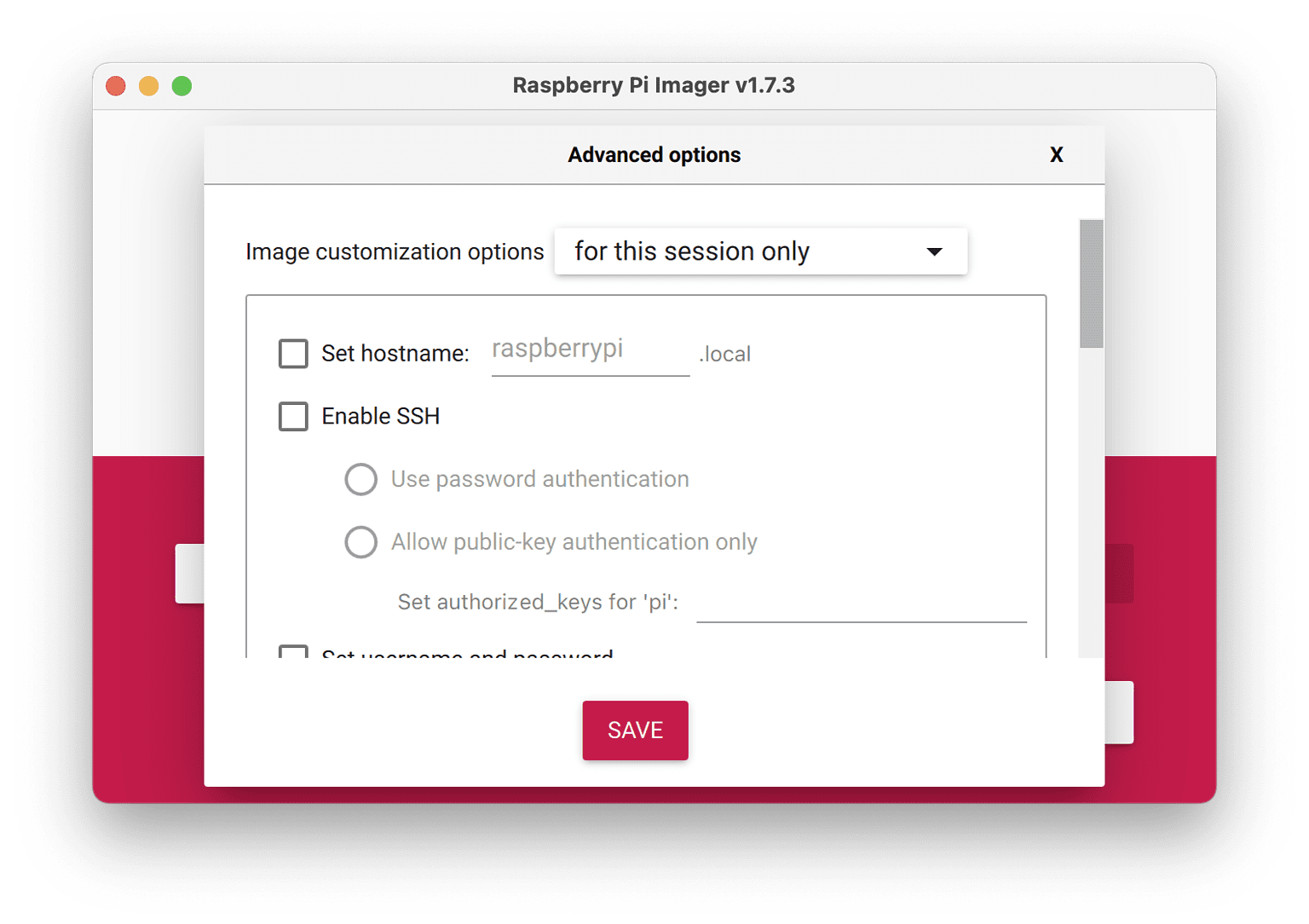Minimize the window with the yellow button

(x=148, y=86)
